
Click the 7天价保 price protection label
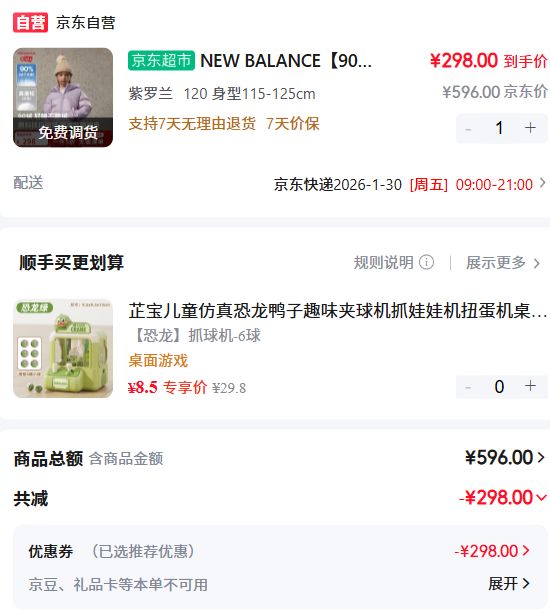293,124
